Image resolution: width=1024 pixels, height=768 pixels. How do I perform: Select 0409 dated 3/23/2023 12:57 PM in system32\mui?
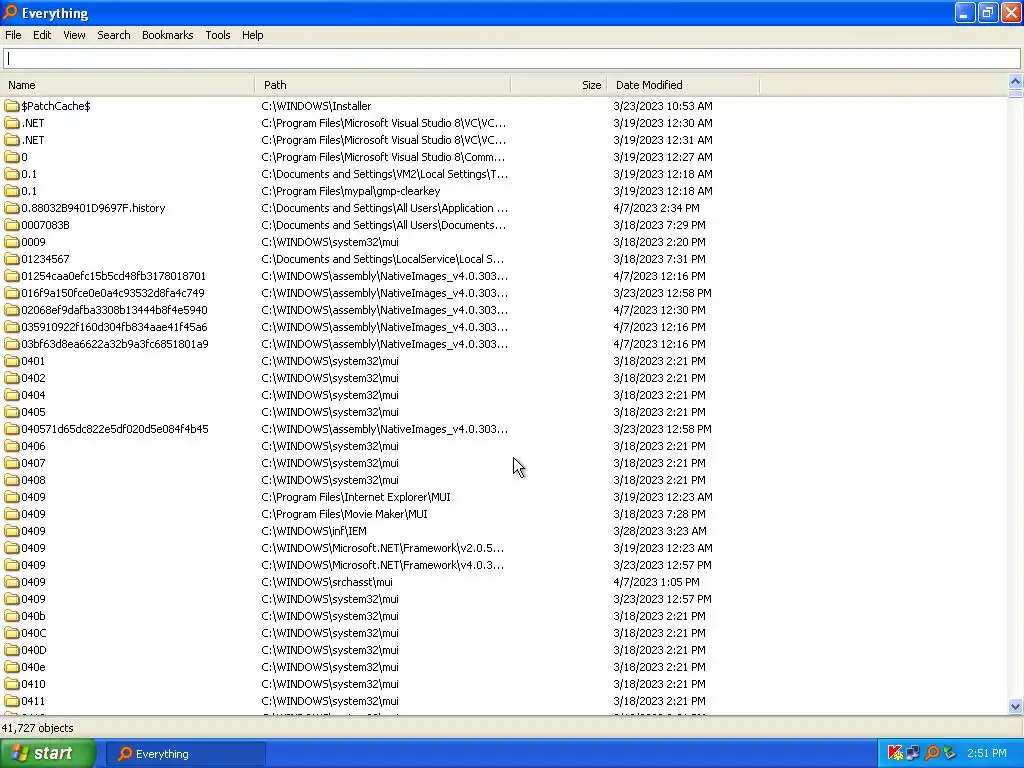coord(33,599)
